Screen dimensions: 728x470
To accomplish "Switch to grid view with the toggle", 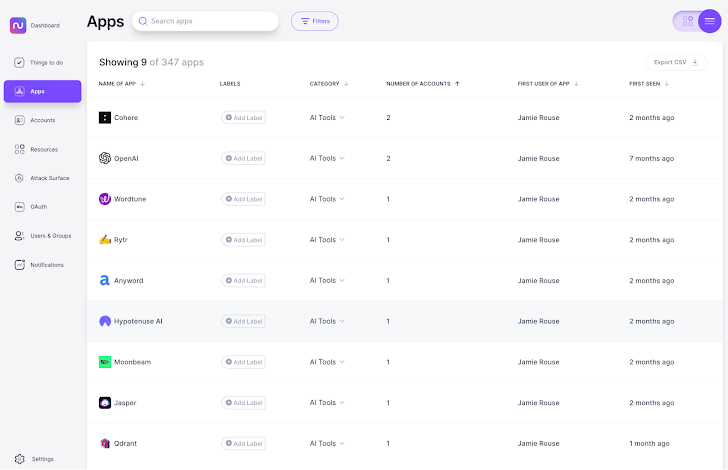I will coord(686,21).
